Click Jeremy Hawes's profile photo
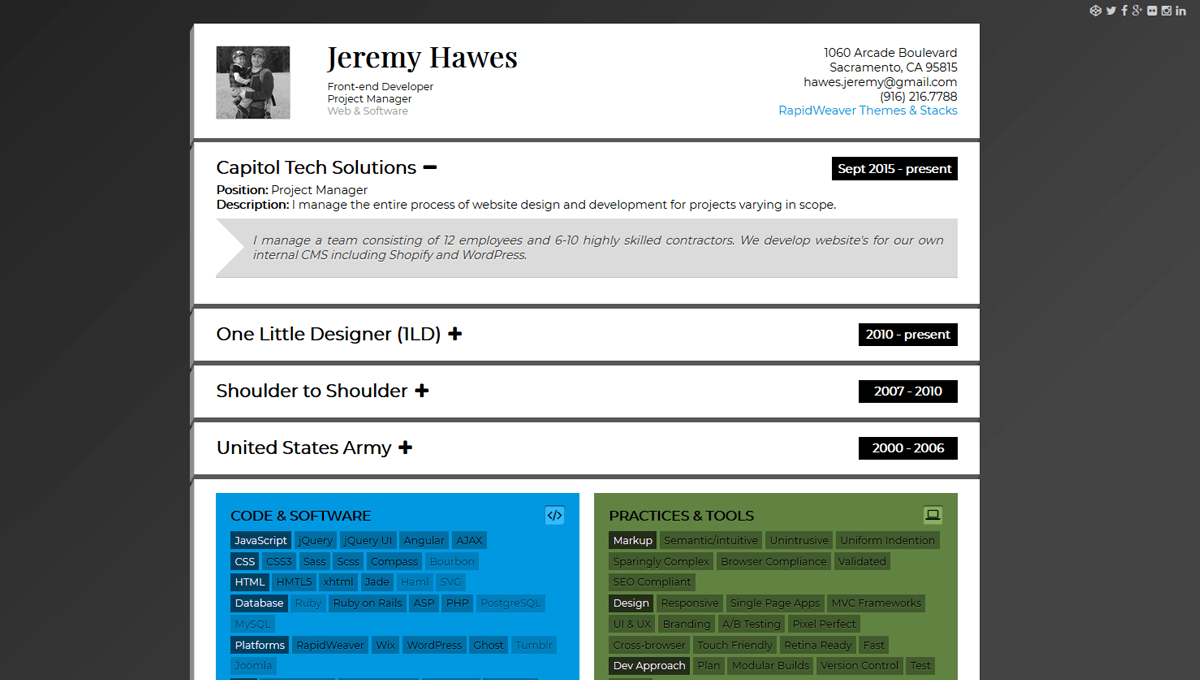Viewport: 1200px width, 680px height. click(x=252, y=82)
